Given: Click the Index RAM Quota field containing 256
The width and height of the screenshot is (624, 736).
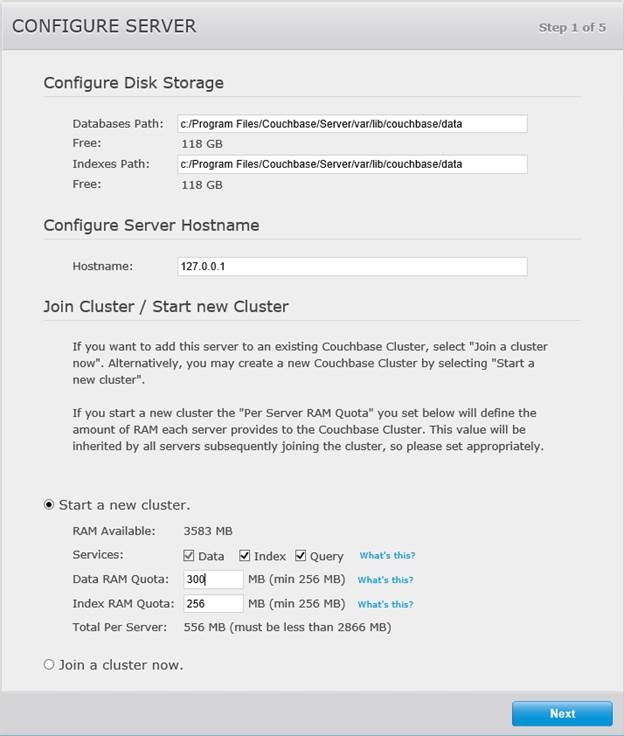Looking at the screenshot, I should point(213,604).
